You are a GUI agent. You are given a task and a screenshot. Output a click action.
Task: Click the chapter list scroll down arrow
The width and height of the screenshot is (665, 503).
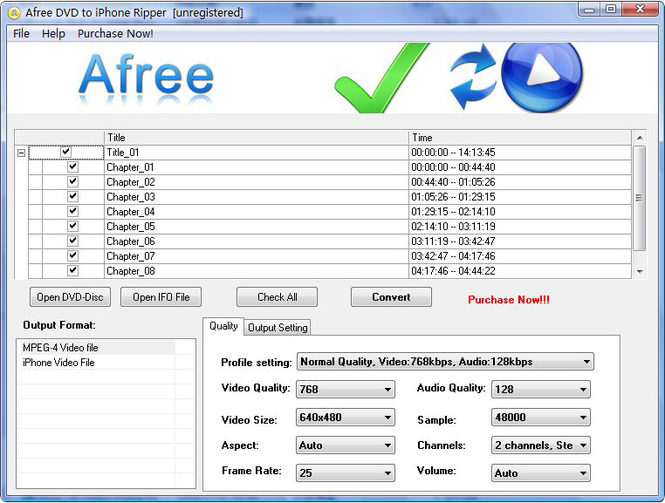640,271
